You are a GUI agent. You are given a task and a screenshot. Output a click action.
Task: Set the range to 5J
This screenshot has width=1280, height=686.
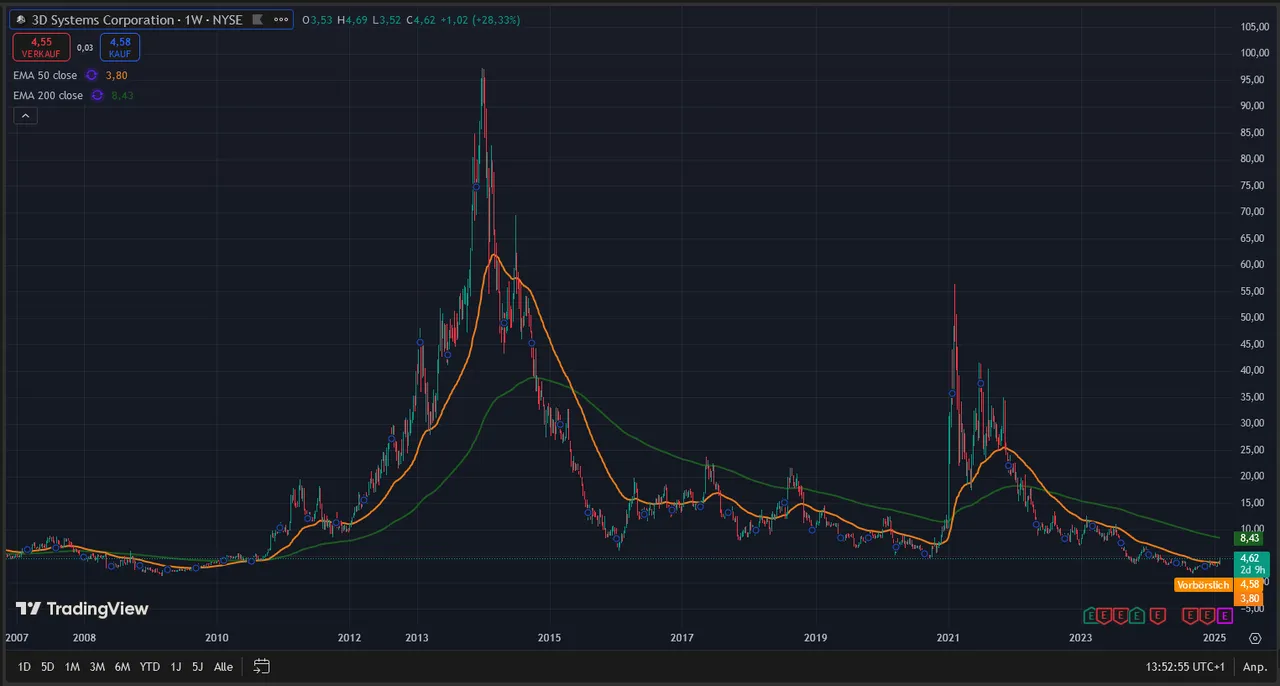[197, 666]
